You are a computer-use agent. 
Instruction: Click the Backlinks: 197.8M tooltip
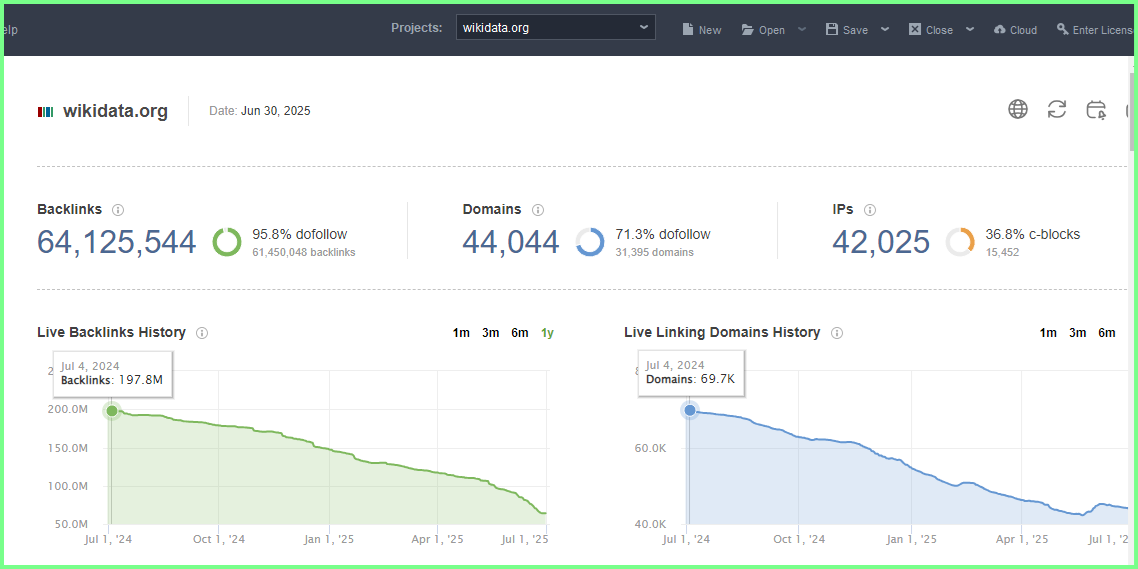point(112,374)
